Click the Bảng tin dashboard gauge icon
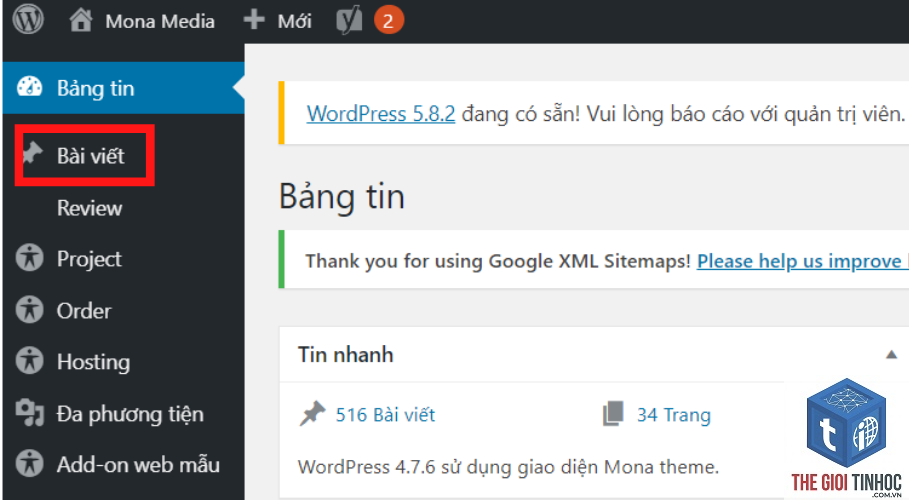Viewport: 909px width, 500px height. 29,87
